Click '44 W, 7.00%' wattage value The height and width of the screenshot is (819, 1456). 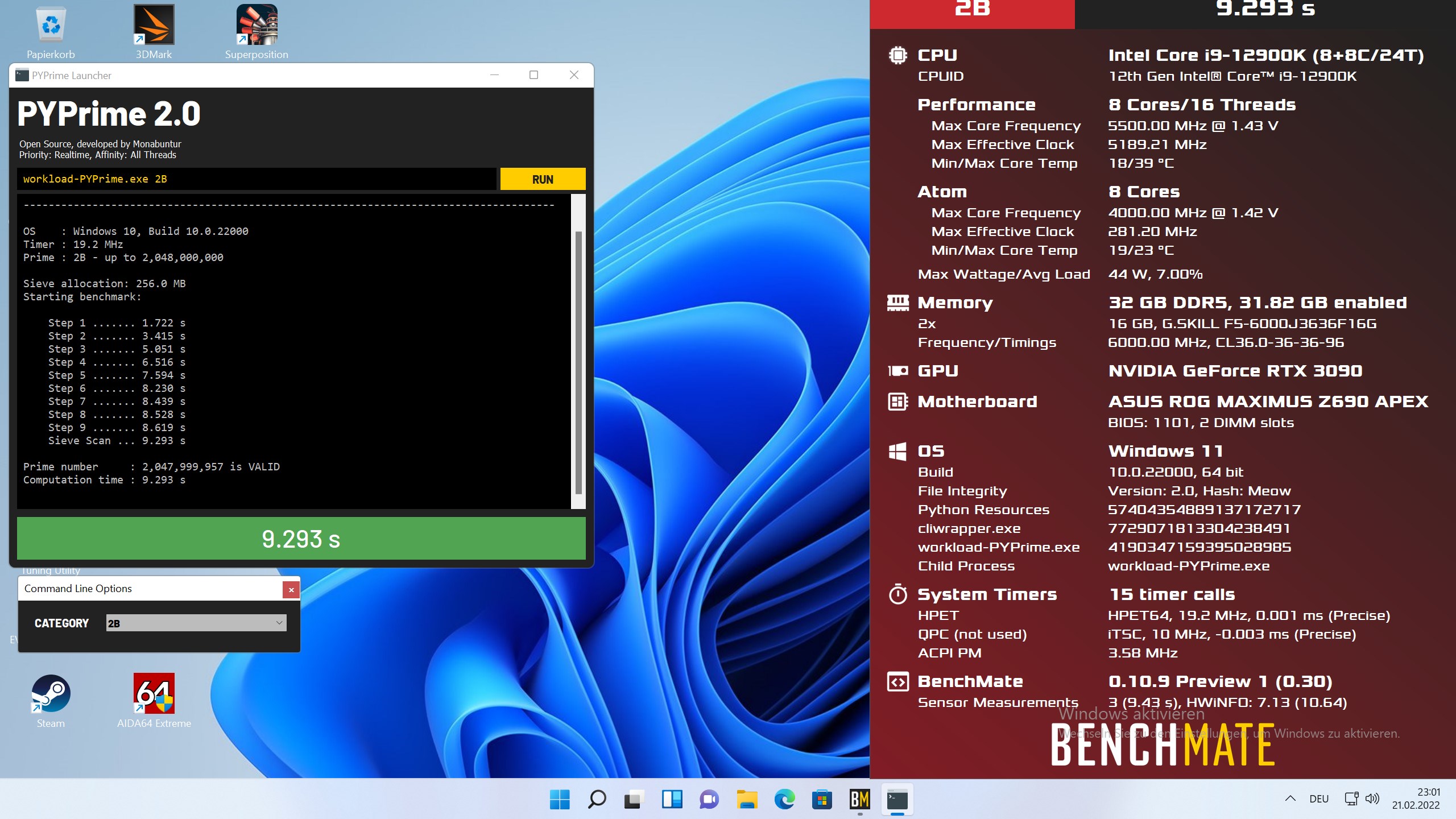point(1155,274)
